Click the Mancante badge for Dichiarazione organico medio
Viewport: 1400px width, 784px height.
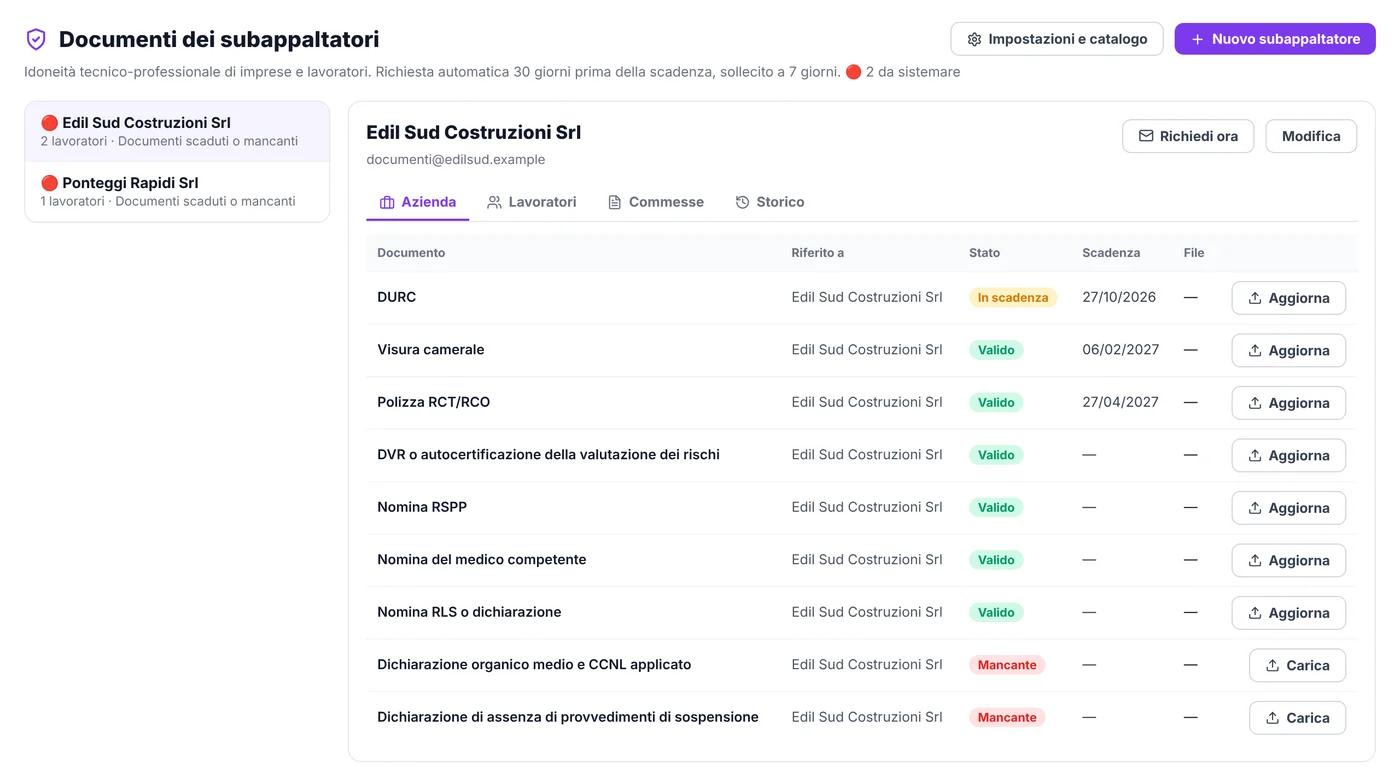pos(1007,664)
